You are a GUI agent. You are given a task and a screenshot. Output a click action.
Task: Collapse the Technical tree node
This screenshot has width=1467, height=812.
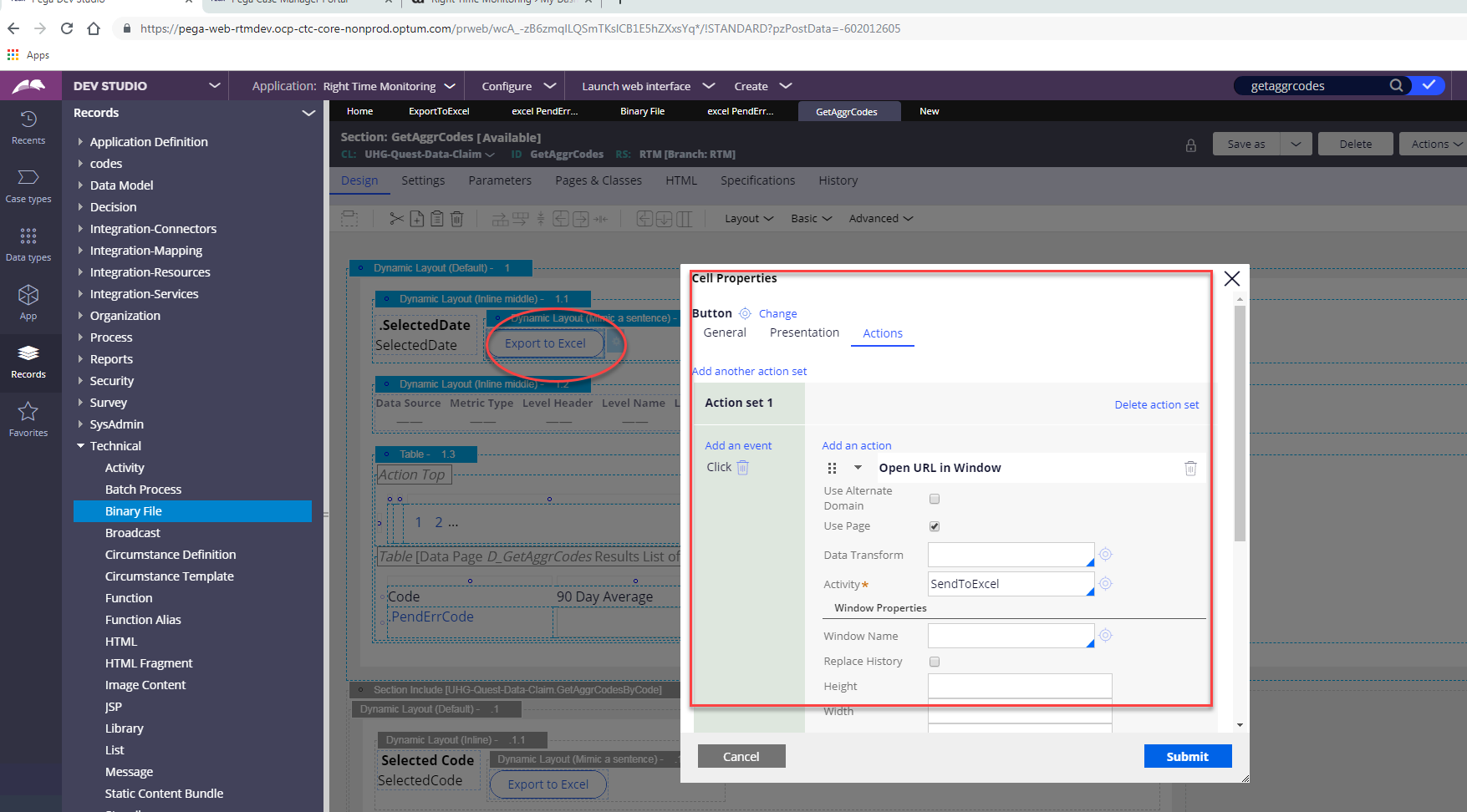coord(81,446)
